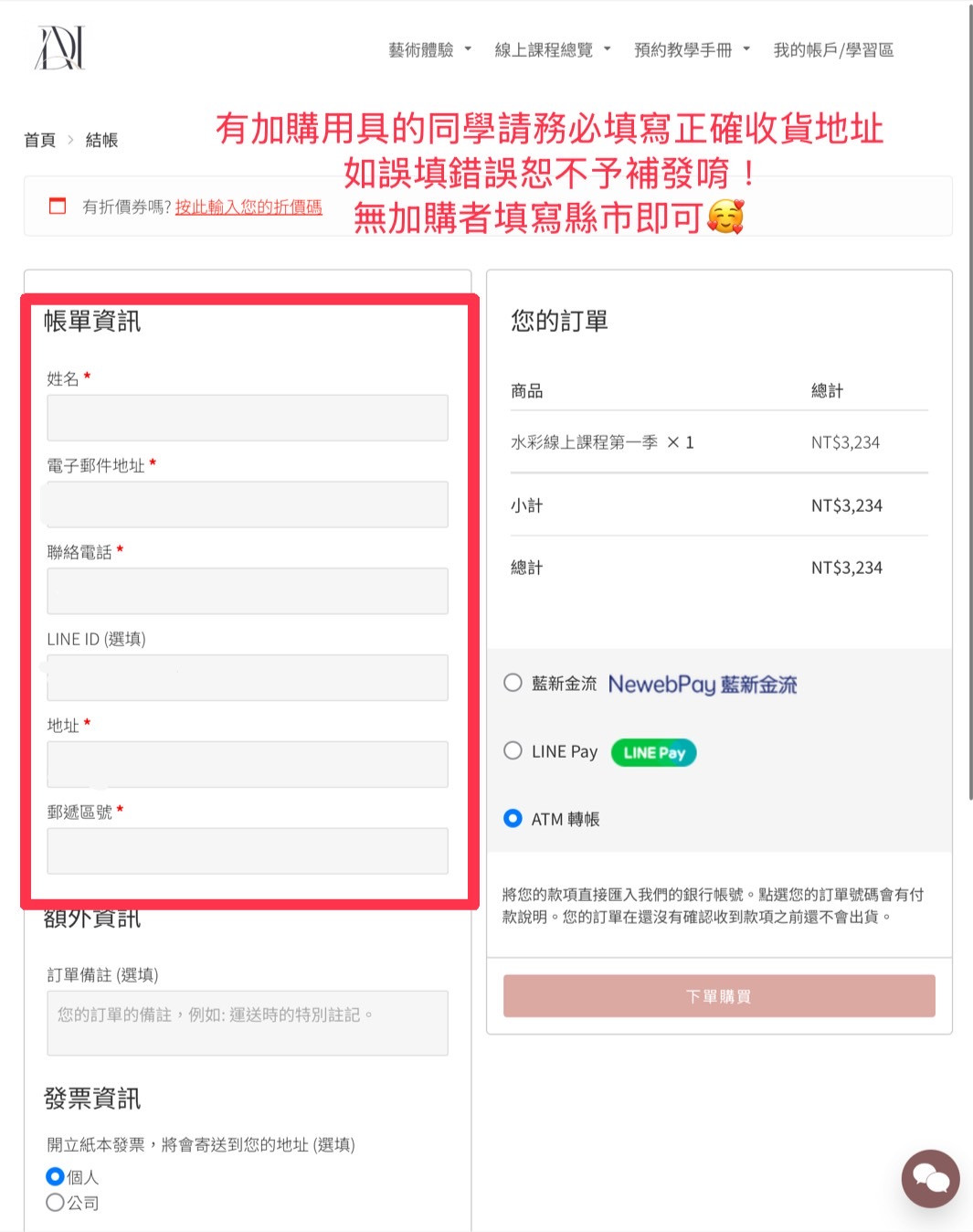The width and height of the screenshot is (973, 1232).
Task: Select 藍新金流 payment option
Action: (513, 683)
